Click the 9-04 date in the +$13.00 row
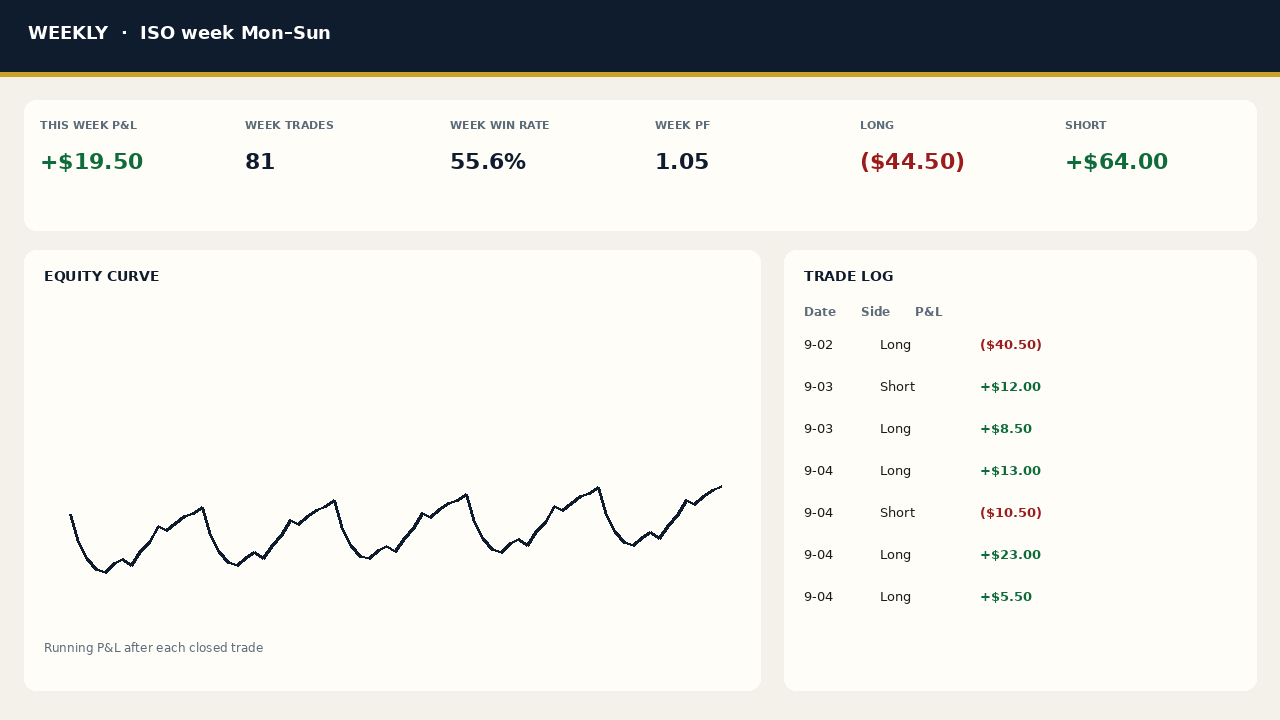This screenshot has height=720, width=1280. pos(818,471)
